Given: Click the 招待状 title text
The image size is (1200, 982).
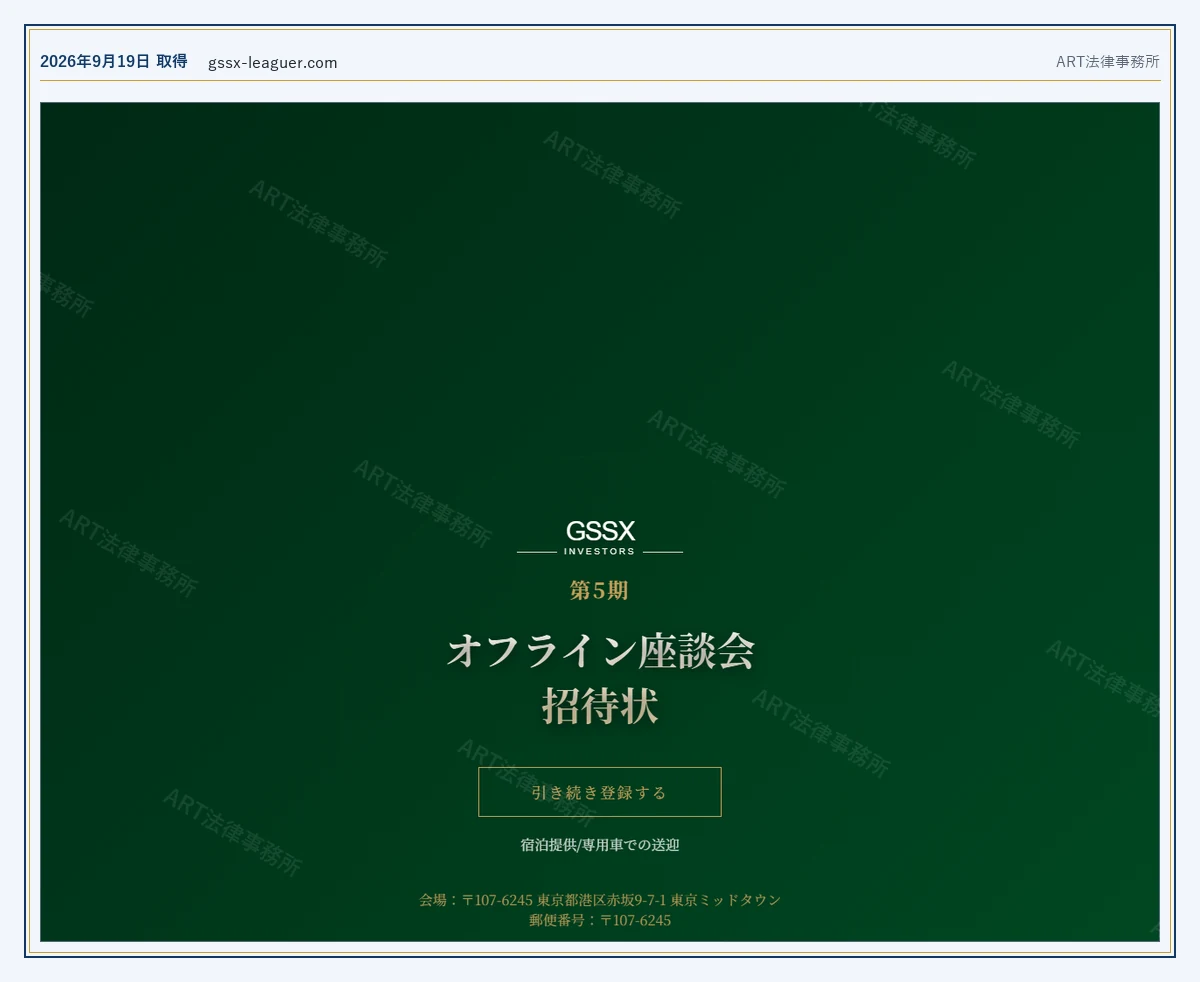Looking at the screenshot, I should point(600,705).
